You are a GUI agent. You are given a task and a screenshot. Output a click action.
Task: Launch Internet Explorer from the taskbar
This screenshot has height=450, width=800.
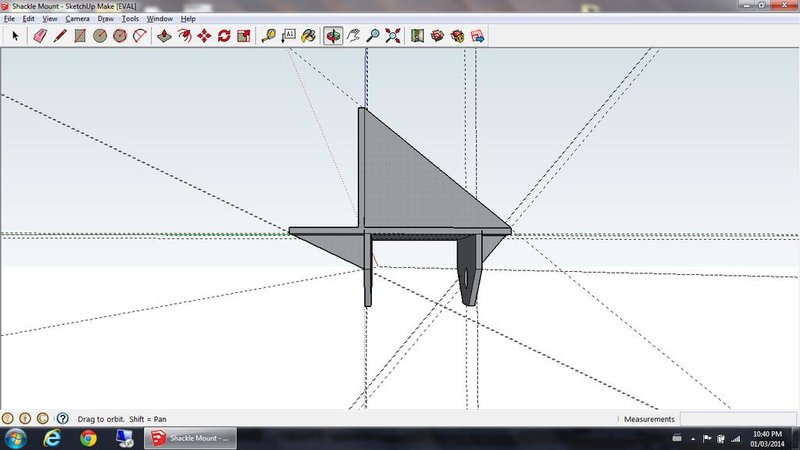[x=52, y=438]
